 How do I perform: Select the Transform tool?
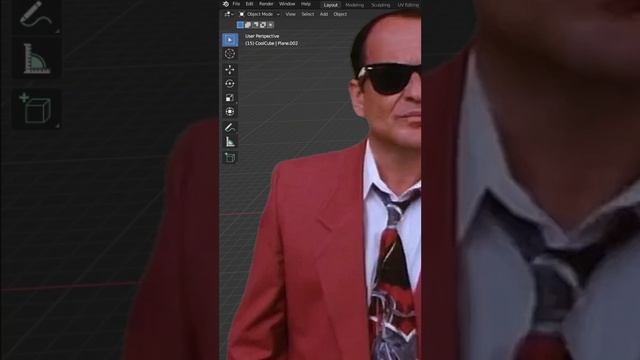[230, 112]
